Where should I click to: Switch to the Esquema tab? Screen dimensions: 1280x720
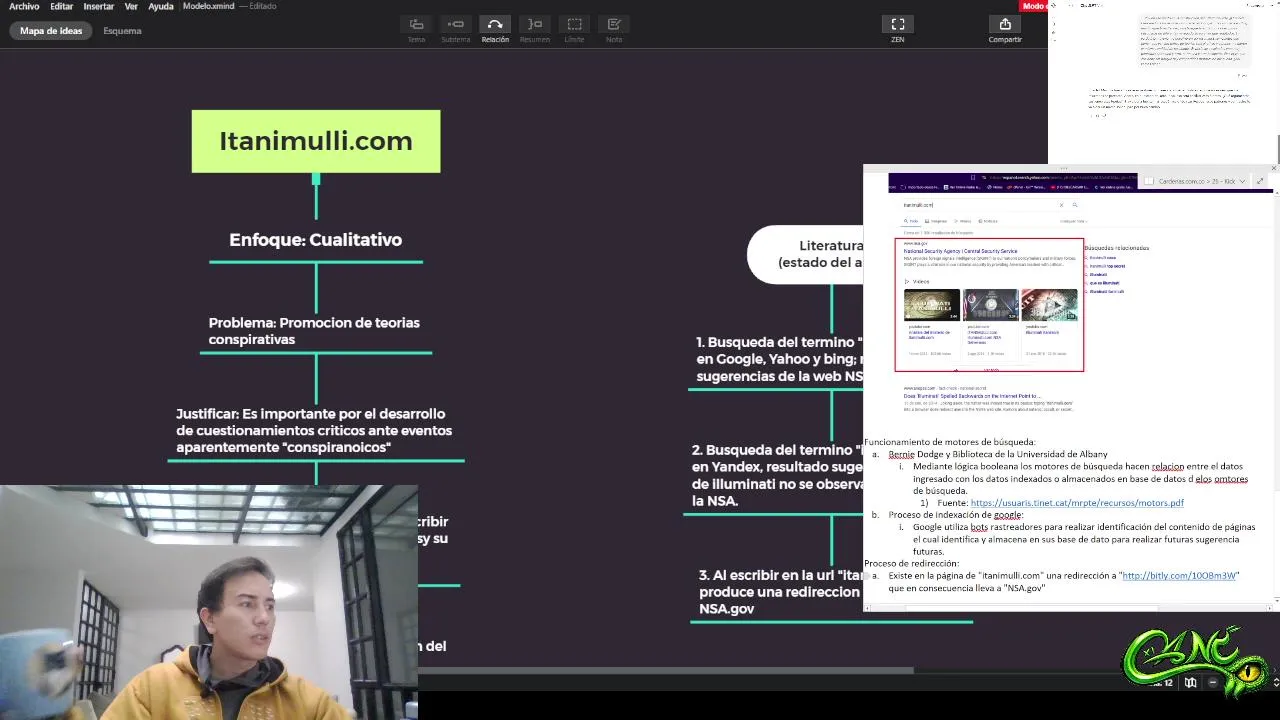(122, 31)
